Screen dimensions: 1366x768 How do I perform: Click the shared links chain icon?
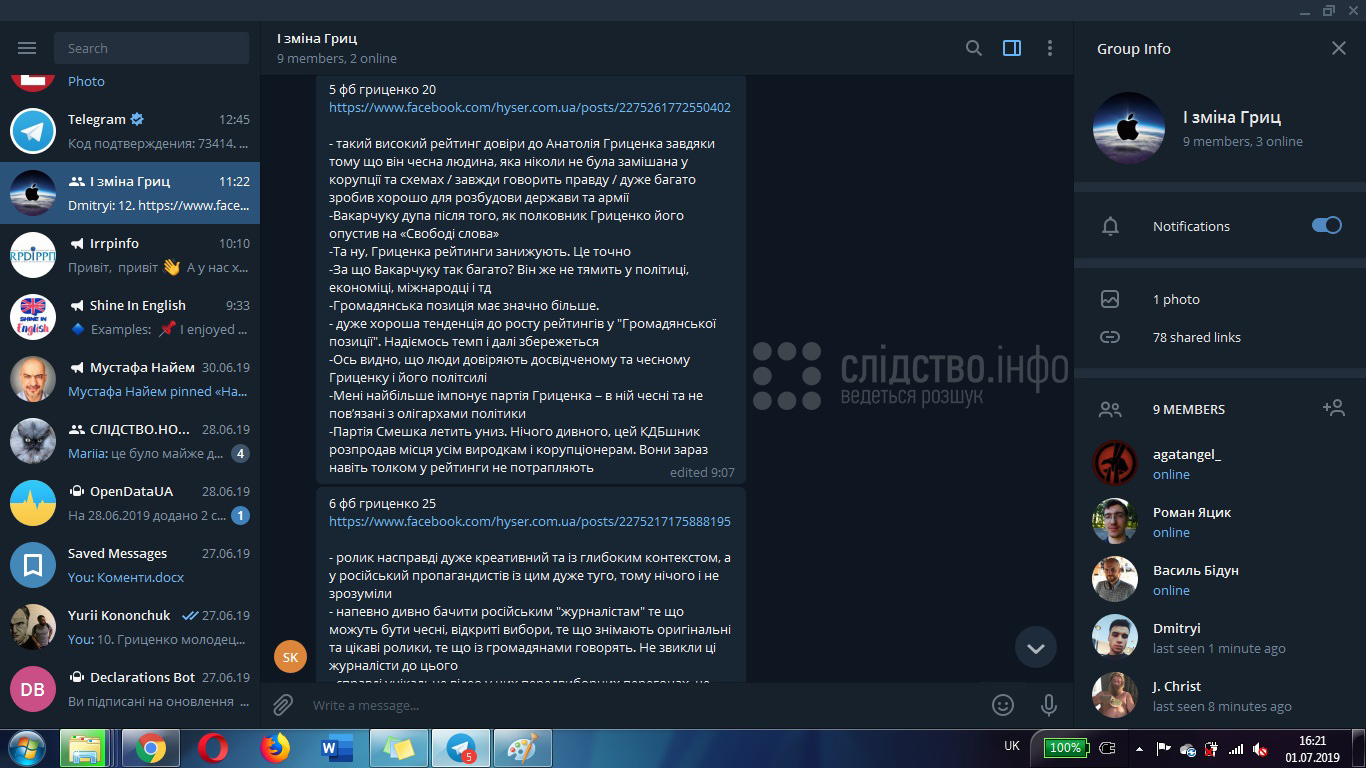click(1110, 337)
